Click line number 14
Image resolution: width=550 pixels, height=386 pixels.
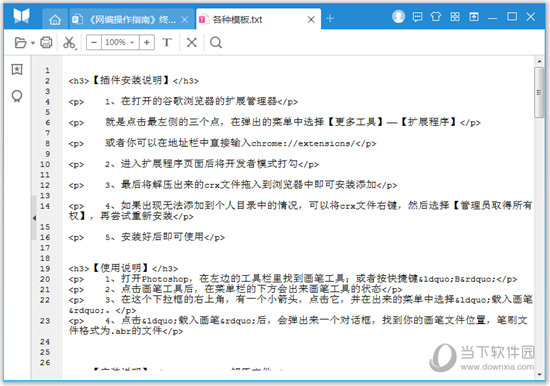coord(45,206)
